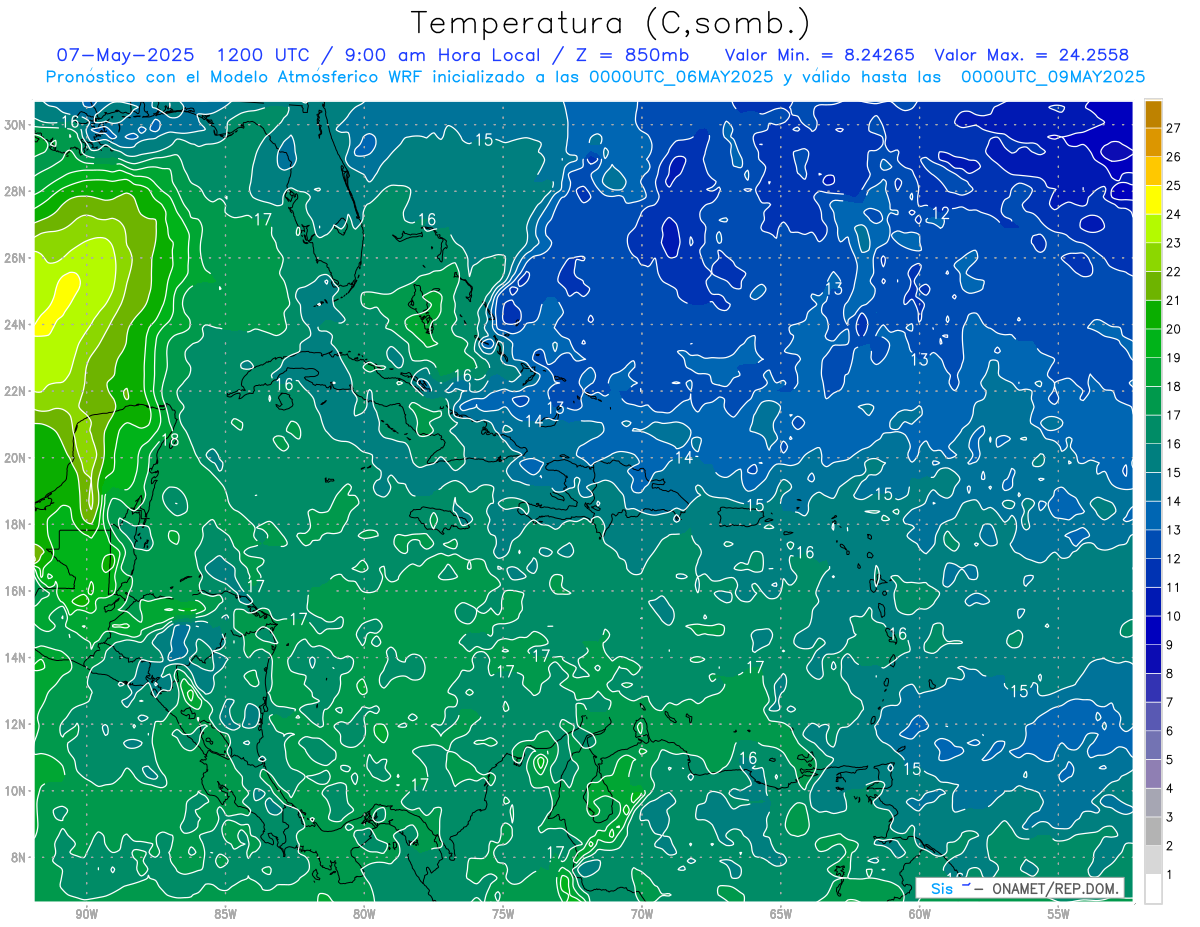
Task: Click the '20N' latitude axis label
Action: tap(15, 457)
